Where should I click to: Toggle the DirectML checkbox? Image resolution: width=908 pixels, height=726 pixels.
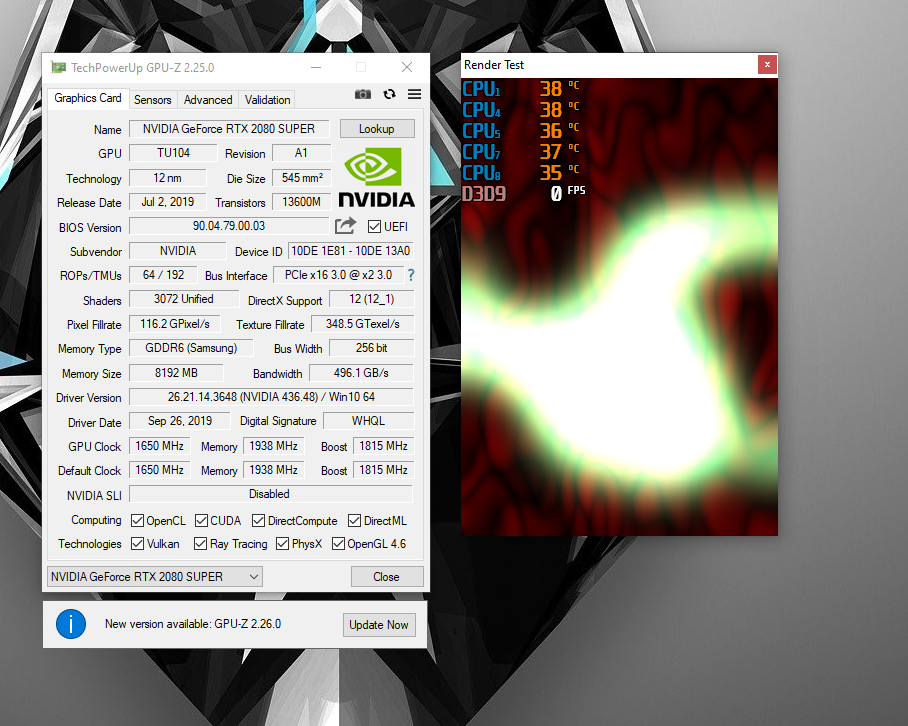354,520
